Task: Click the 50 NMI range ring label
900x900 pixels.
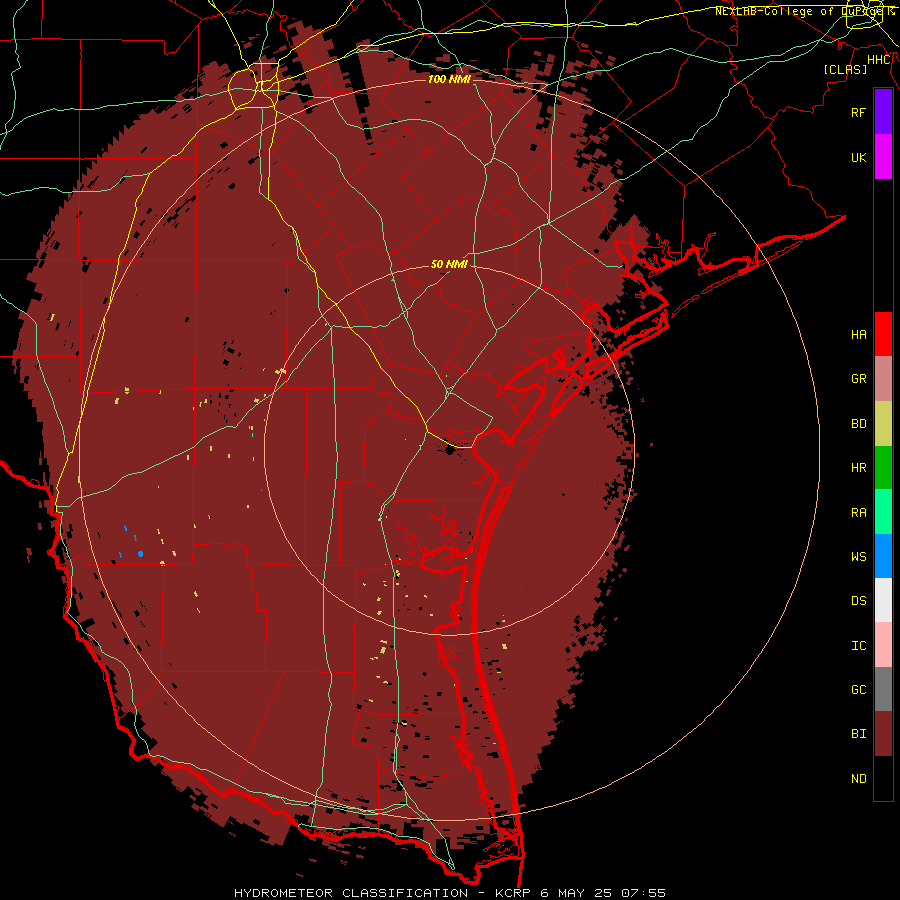Action: (x=449, y=264)
